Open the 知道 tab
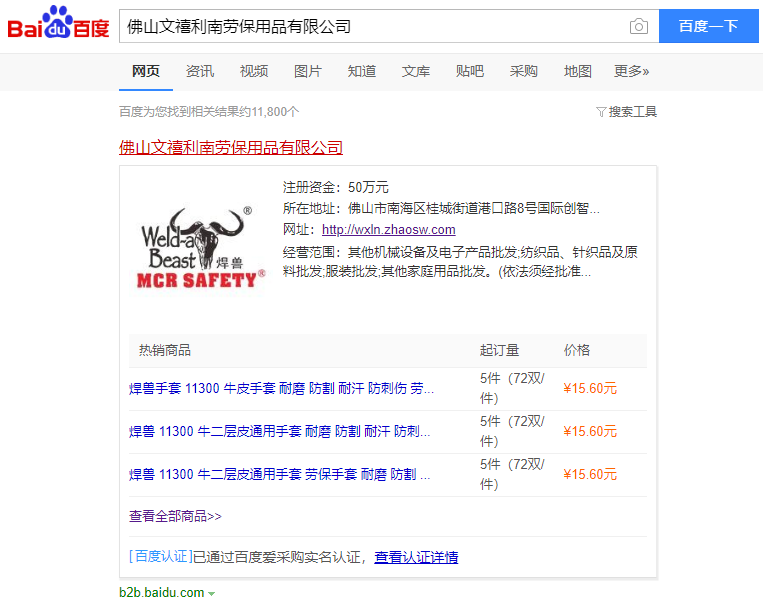This screenshot has width=763, height=614. (362, 72)
